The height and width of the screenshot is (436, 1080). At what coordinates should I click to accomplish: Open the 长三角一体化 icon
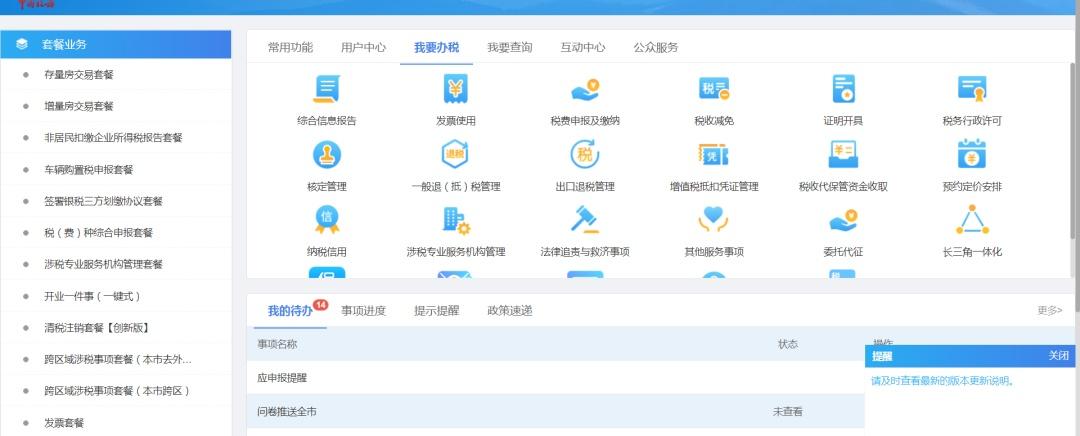click(972, 220)
